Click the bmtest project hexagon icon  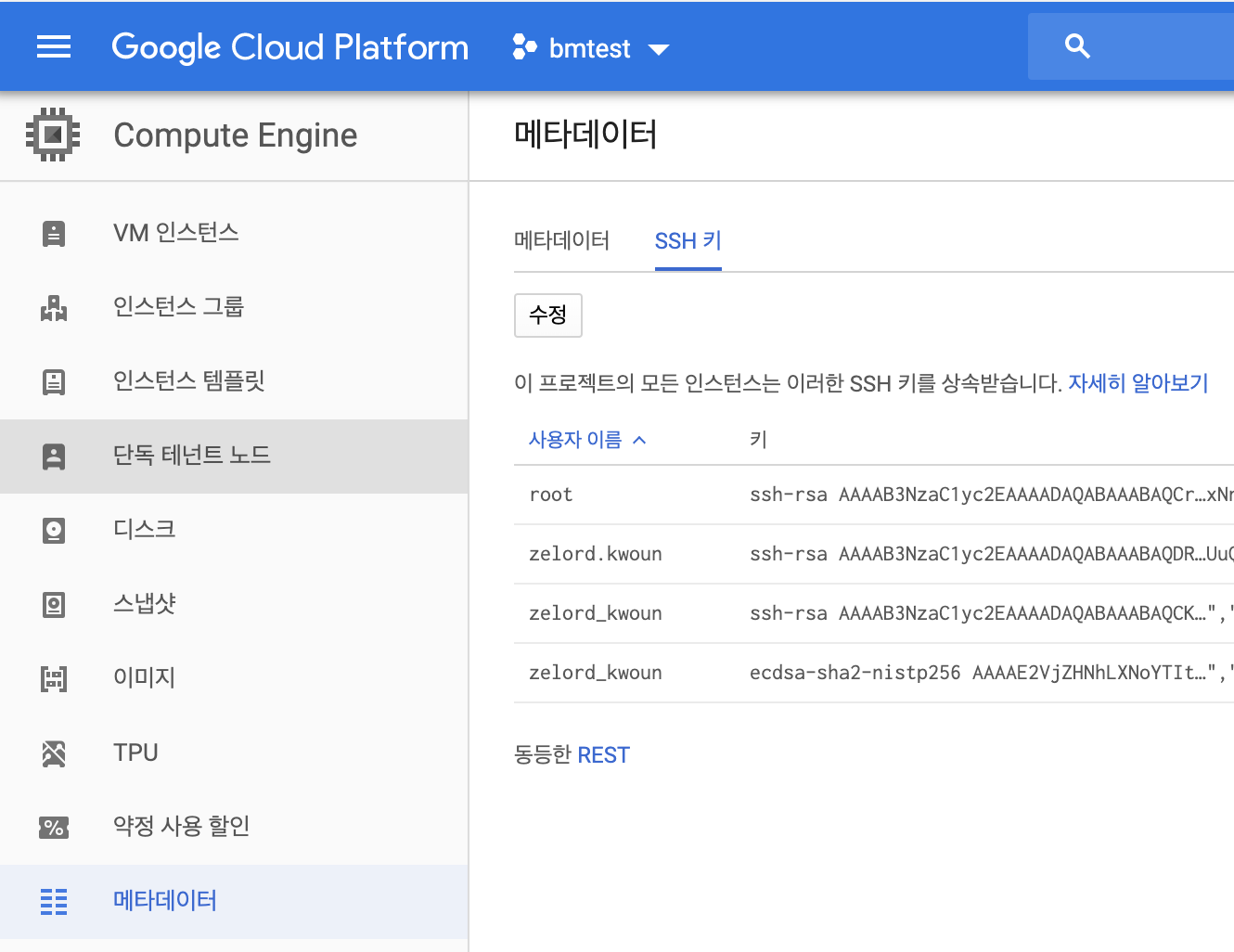point(525,46)
